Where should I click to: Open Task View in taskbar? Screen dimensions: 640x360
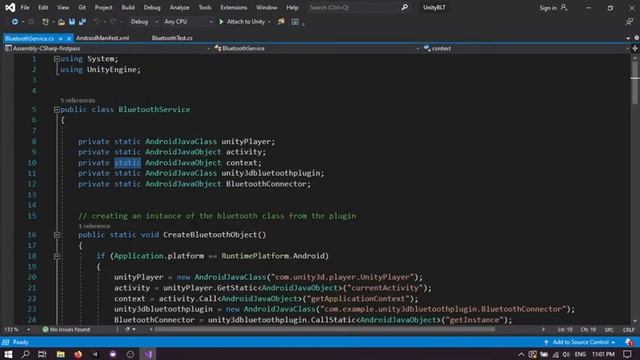pyautogui.click(x=42, y=354)
